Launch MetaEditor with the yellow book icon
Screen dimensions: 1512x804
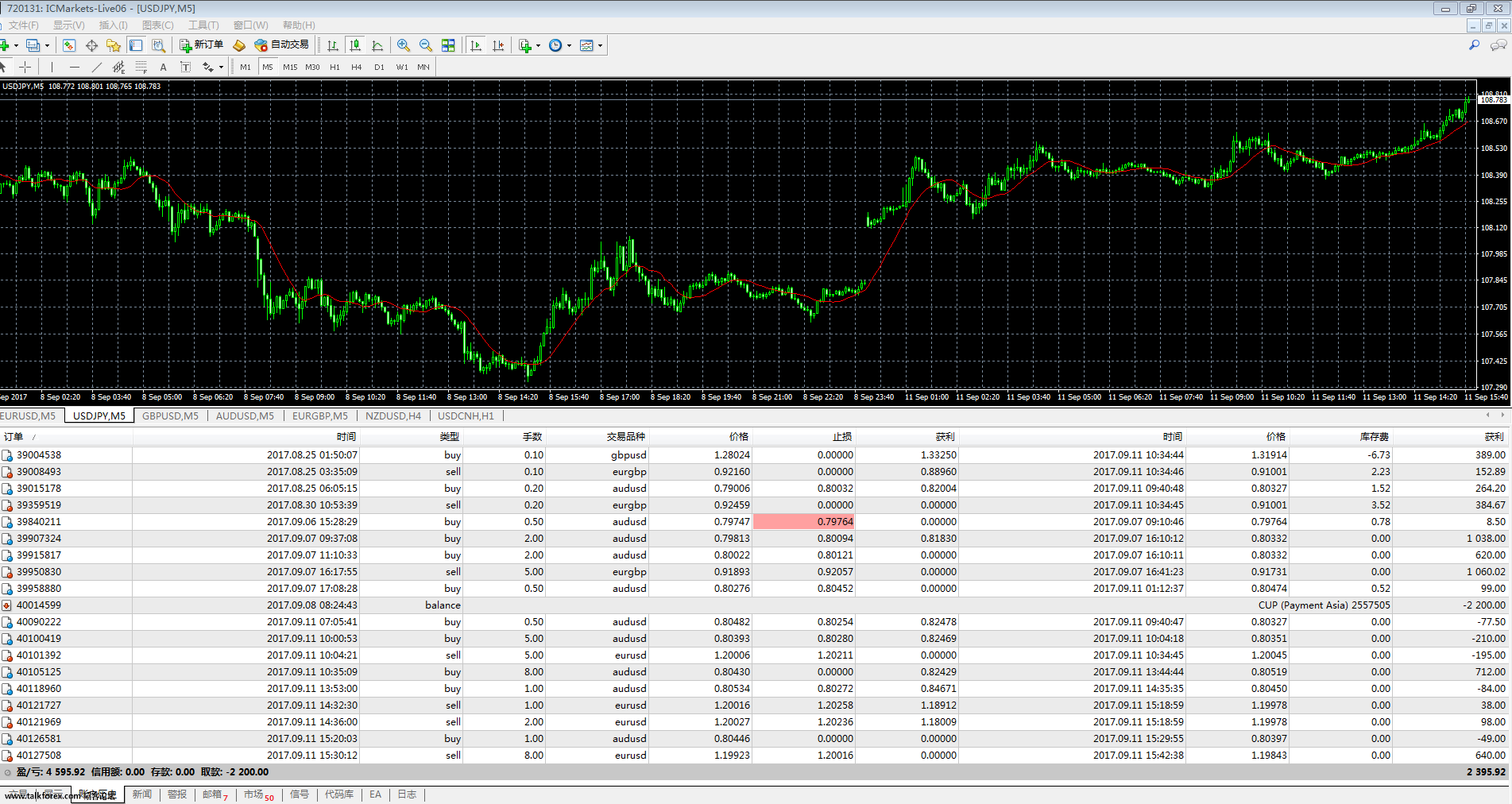point(238,45)
